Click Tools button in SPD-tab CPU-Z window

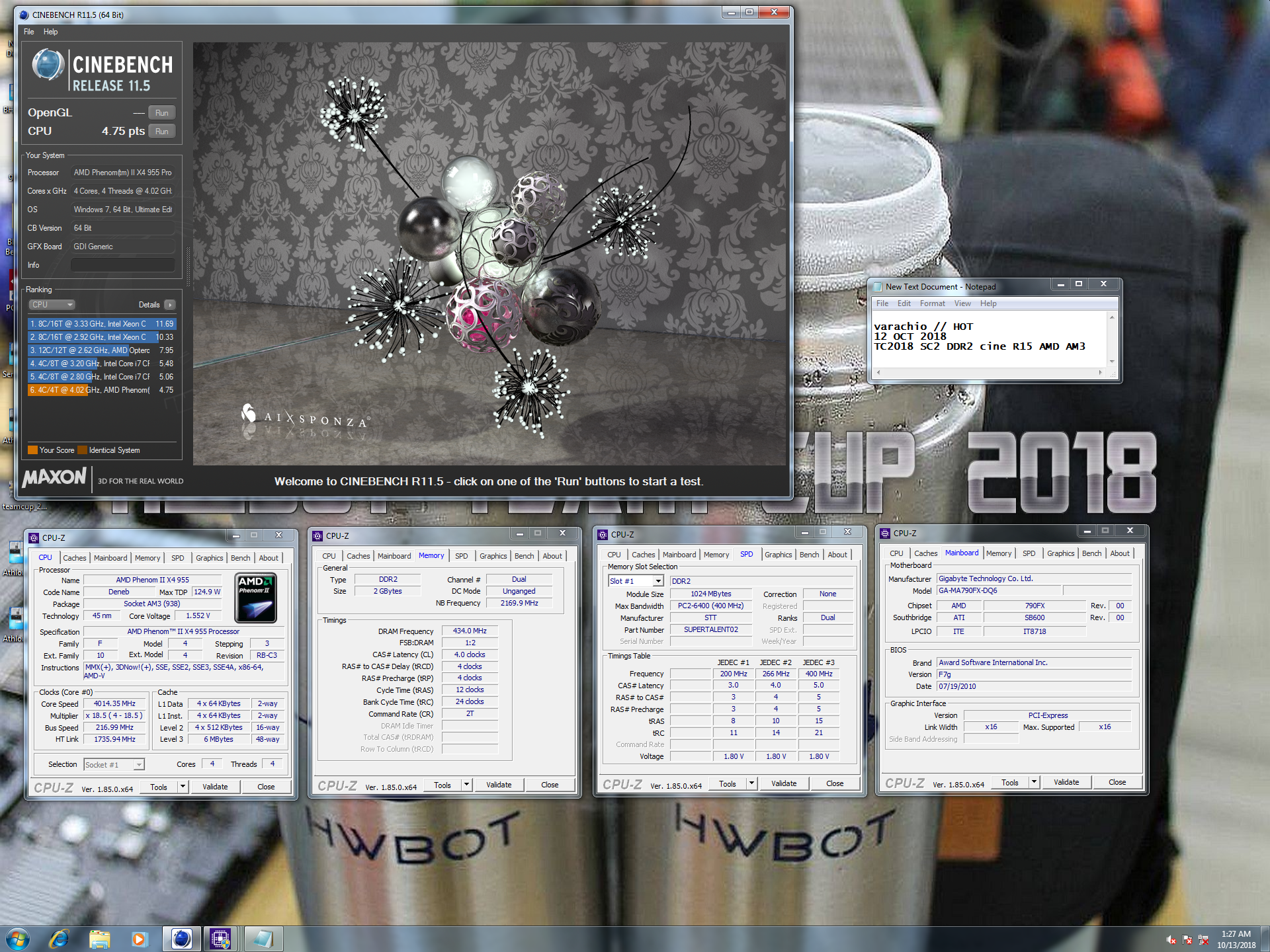tap(728, 783)
